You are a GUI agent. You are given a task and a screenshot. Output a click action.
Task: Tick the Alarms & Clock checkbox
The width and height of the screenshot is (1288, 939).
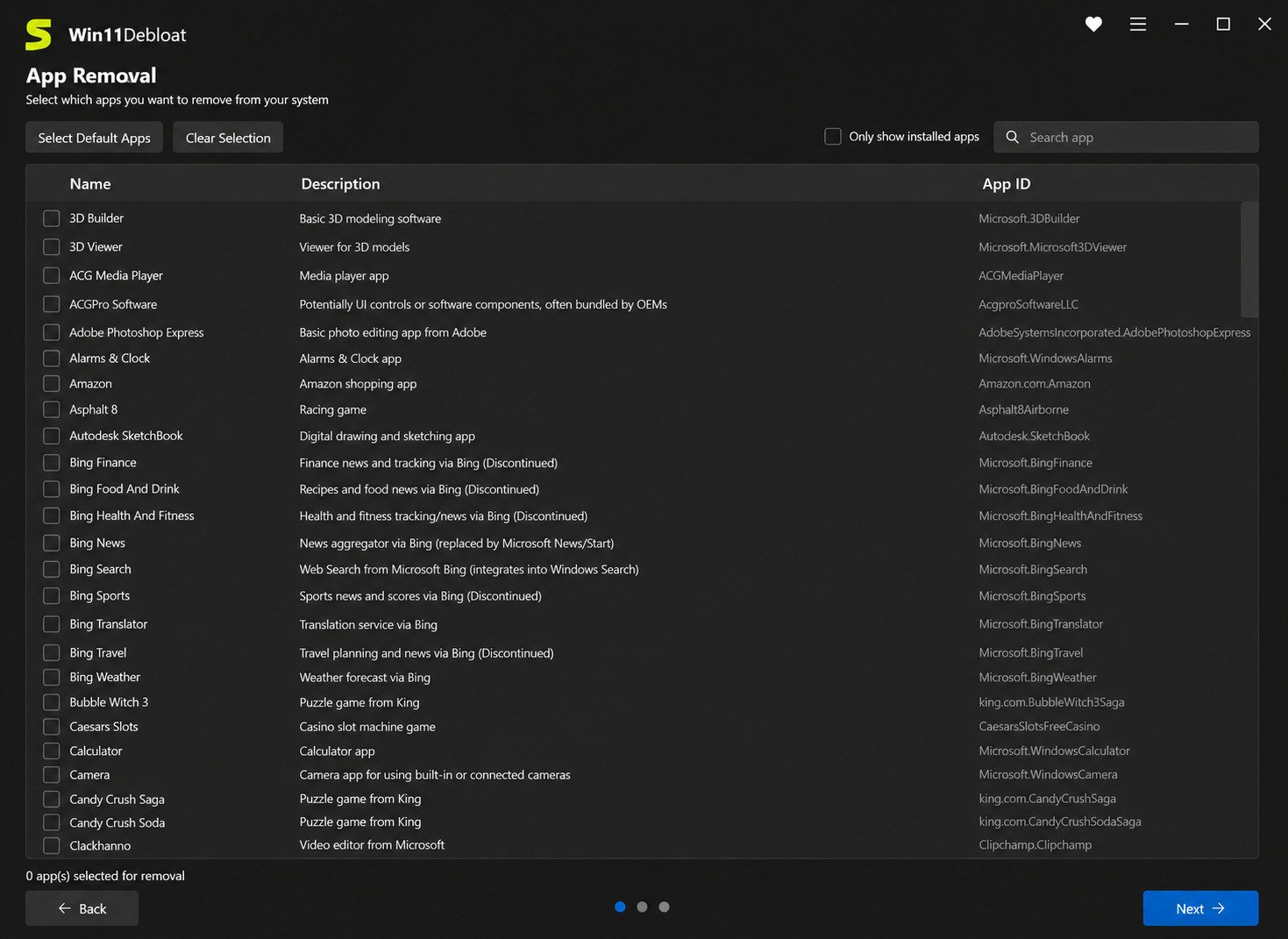(x=52, y=359)
